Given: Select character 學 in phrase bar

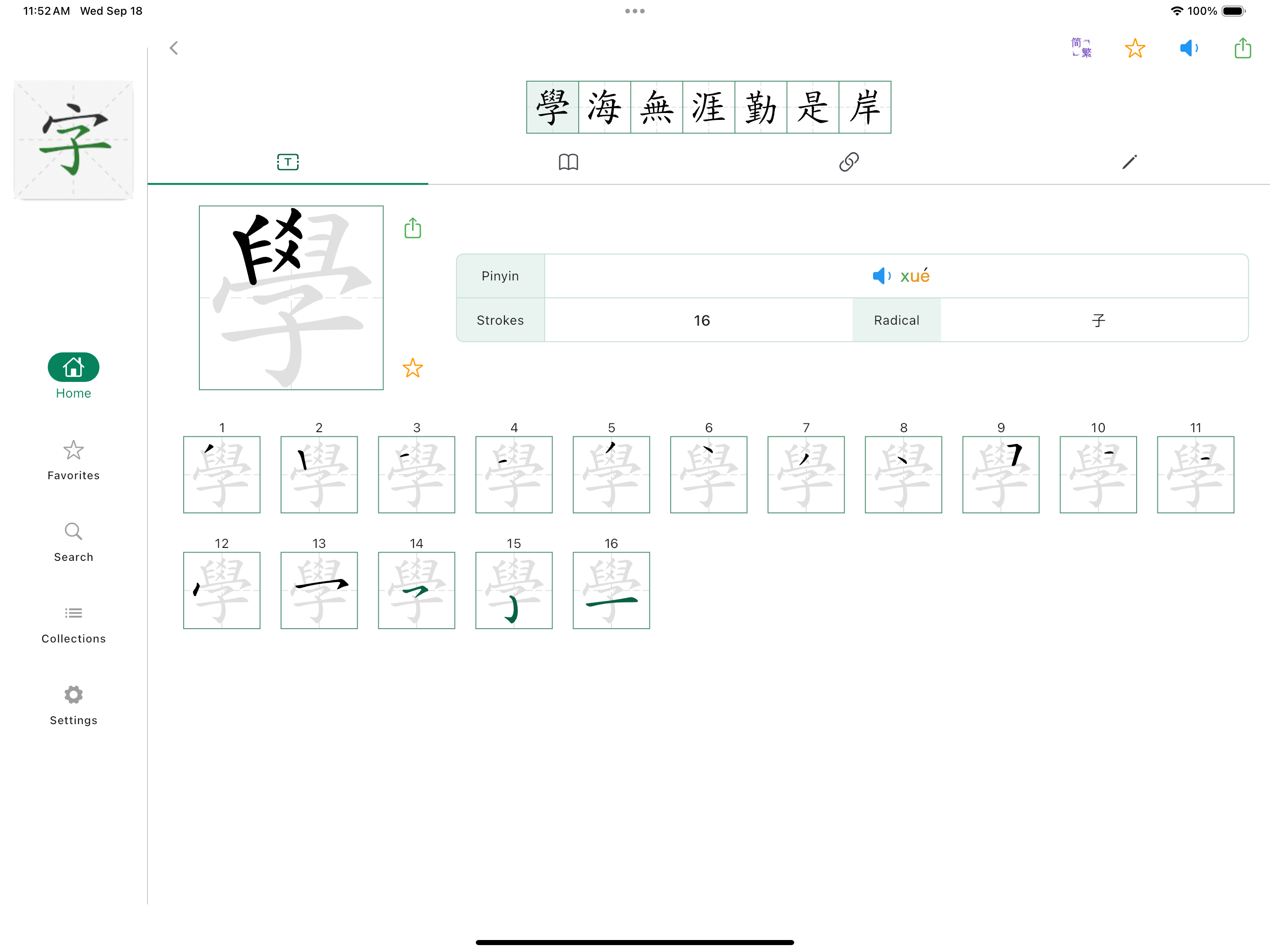Looking at the screenshot, I should pyautogui.click(x=552, y=107).
